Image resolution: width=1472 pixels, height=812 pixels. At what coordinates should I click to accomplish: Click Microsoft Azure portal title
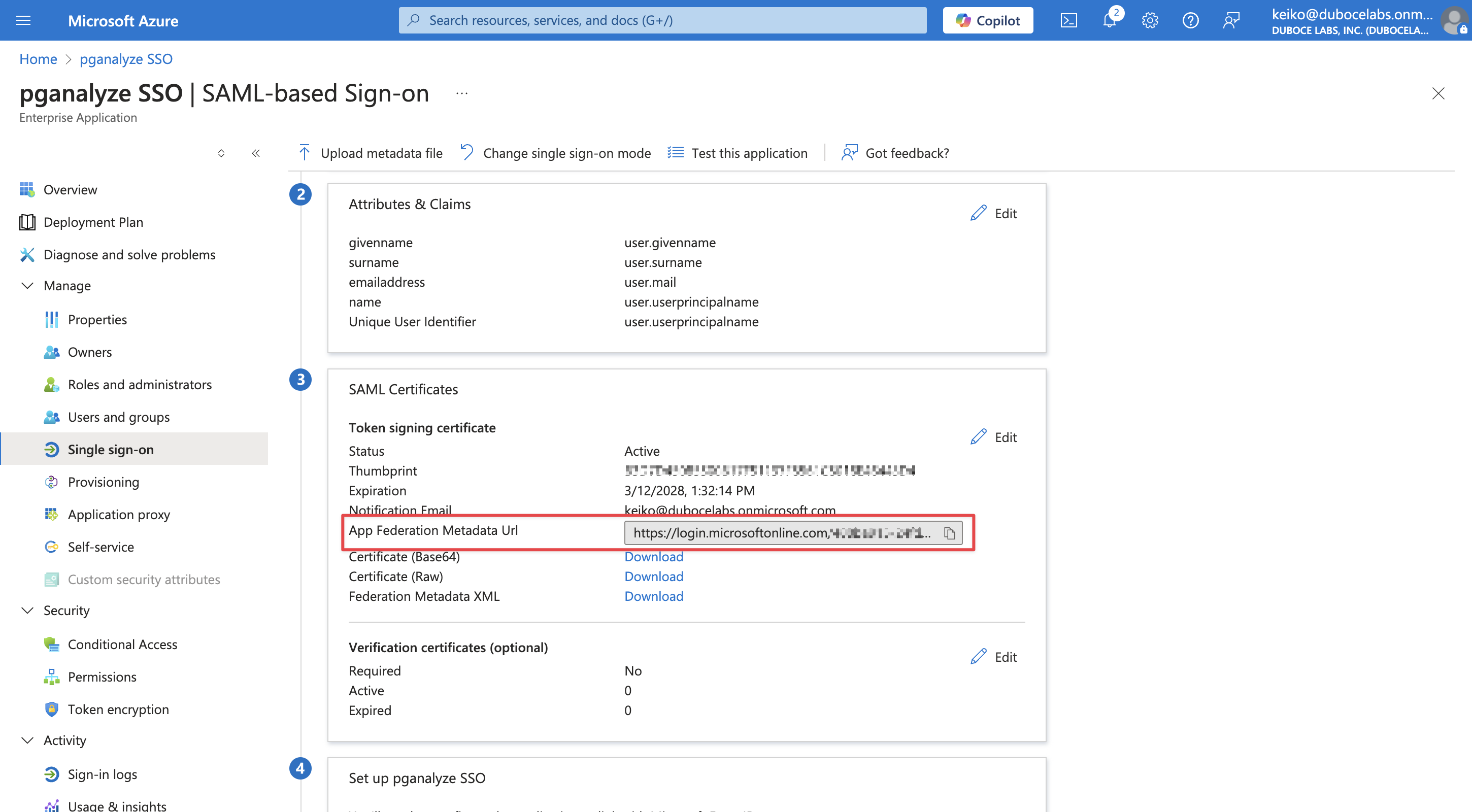(123, 21)
